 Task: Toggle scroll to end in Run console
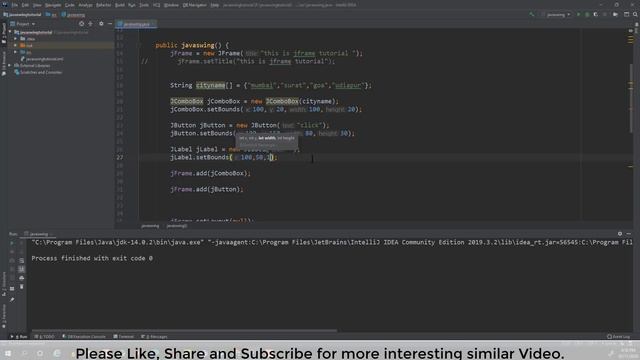pyautogui.click(x=22, y=269)
